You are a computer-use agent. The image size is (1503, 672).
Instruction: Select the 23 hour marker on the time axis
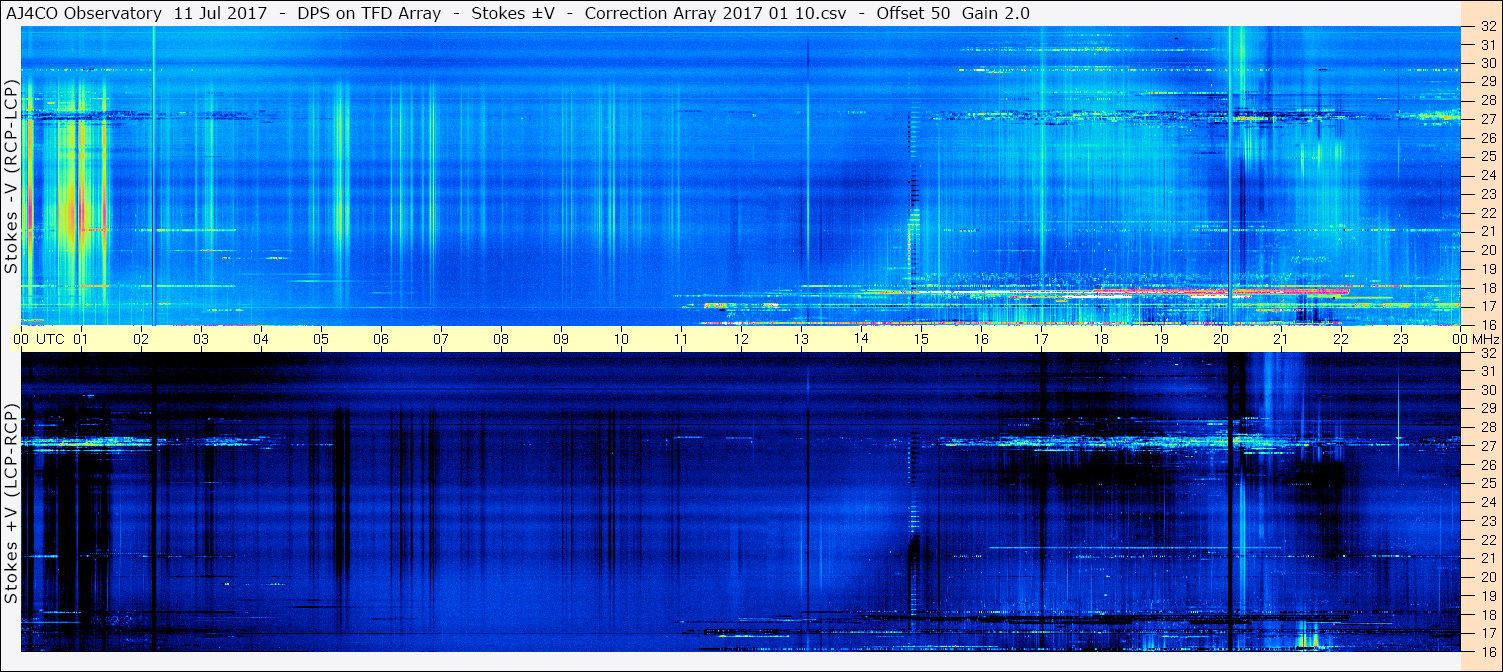point(1401,339)
